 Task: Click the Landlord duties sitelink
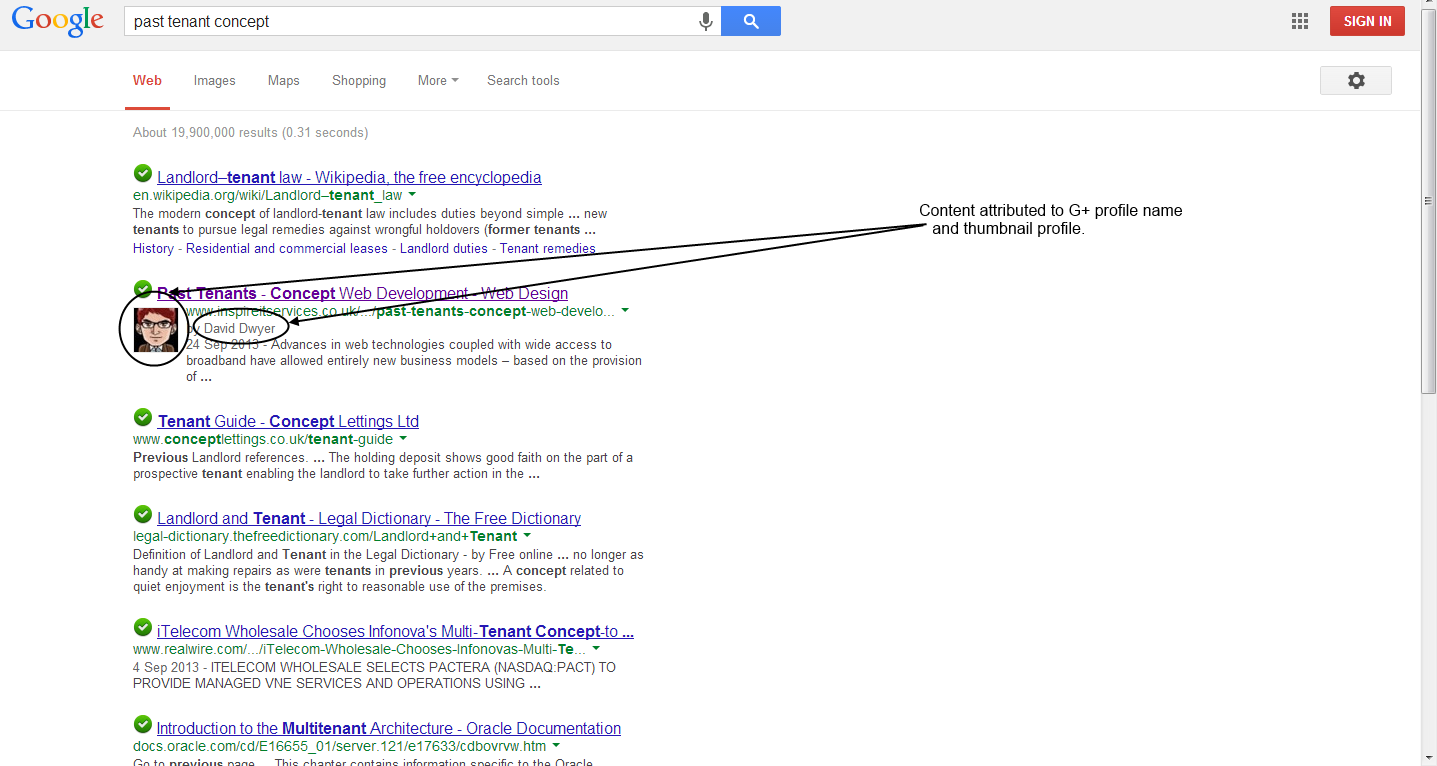[x=444, y=248]
